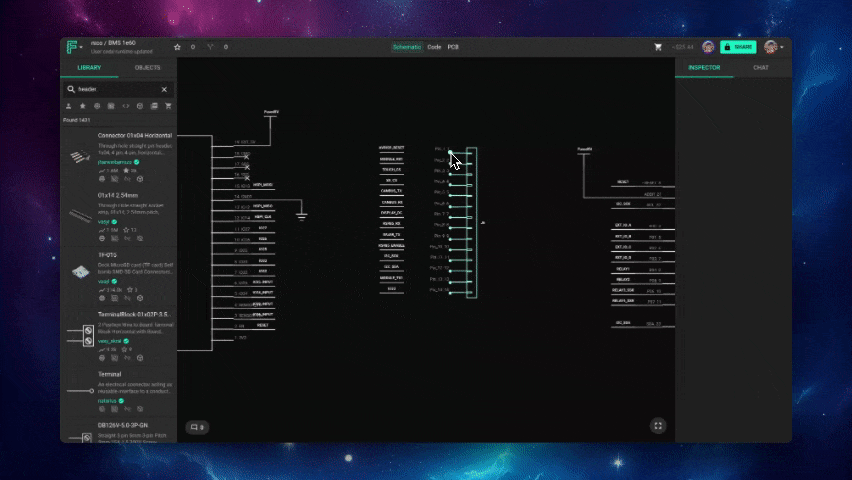
Task: Switch to the PCB view
Action: tap(453, 47)
